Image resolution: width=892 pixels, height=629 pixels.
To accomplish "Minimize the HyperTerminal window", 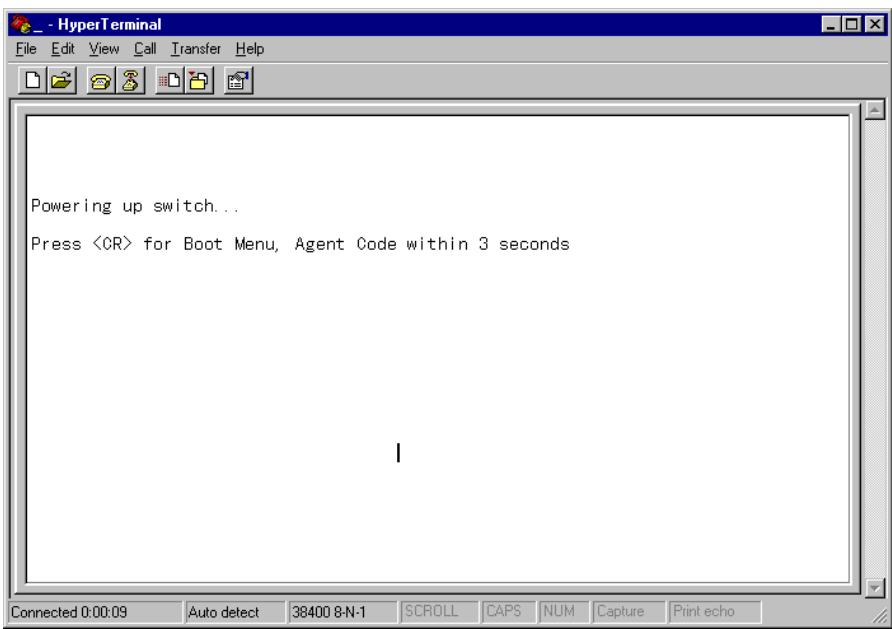I will pos(831,24).
